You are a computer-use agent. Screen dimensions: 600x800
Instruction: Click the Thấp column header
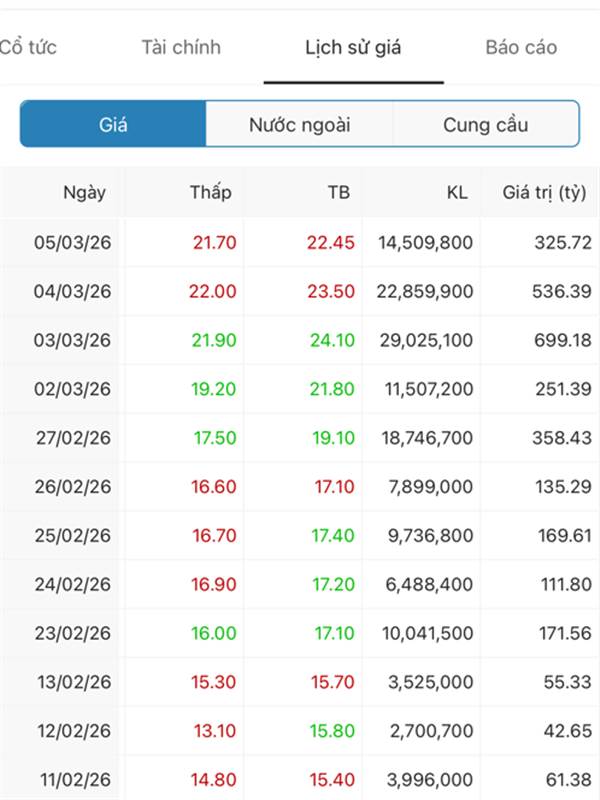pyautogui.click(x=210, y=193)
